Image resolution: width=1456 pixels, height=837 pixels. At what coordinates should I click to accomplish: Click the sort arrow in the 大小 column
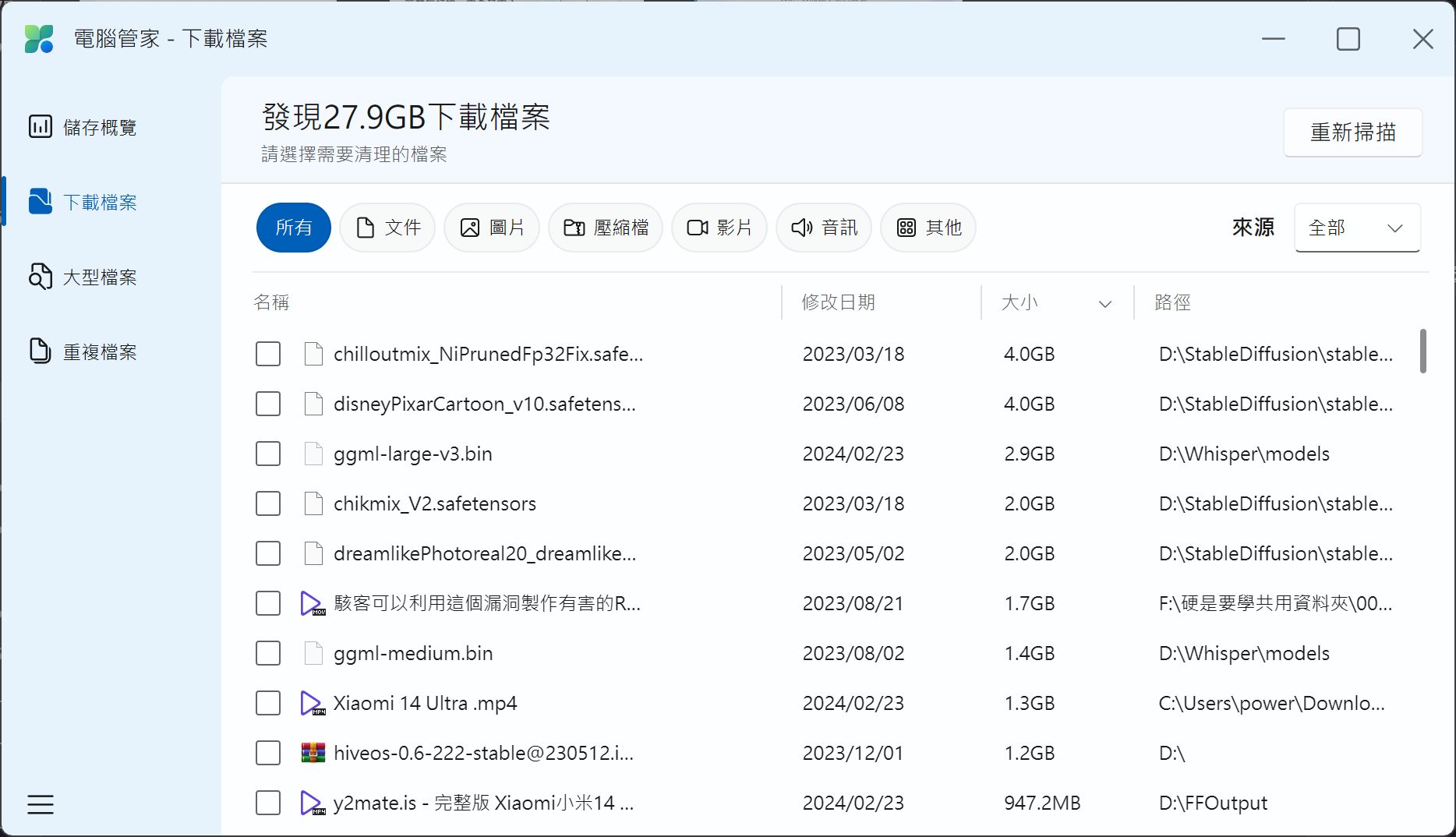[x=1104, y=304]
